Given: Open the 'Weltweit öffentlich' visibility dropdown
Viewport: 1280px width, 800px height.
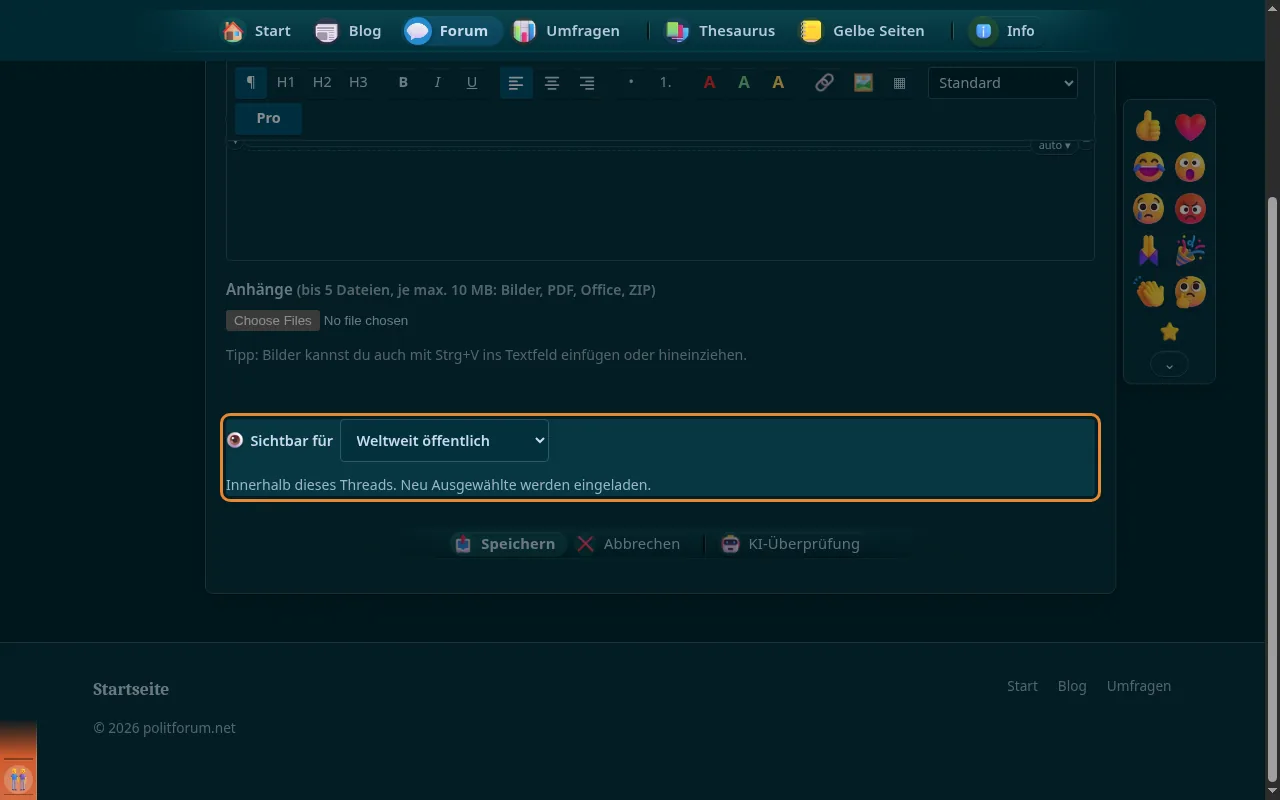Looking at the screenshot, I should (444, 440).
